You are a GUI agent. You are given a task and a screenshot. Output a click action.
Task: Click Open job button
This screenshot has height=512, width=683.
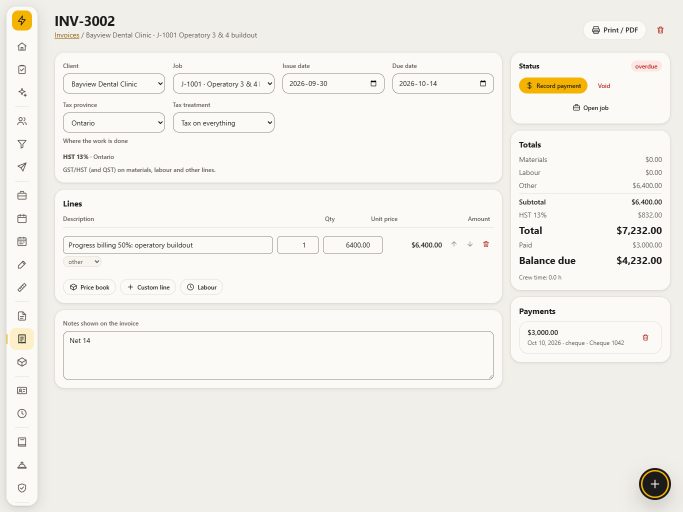coord(590,108)
